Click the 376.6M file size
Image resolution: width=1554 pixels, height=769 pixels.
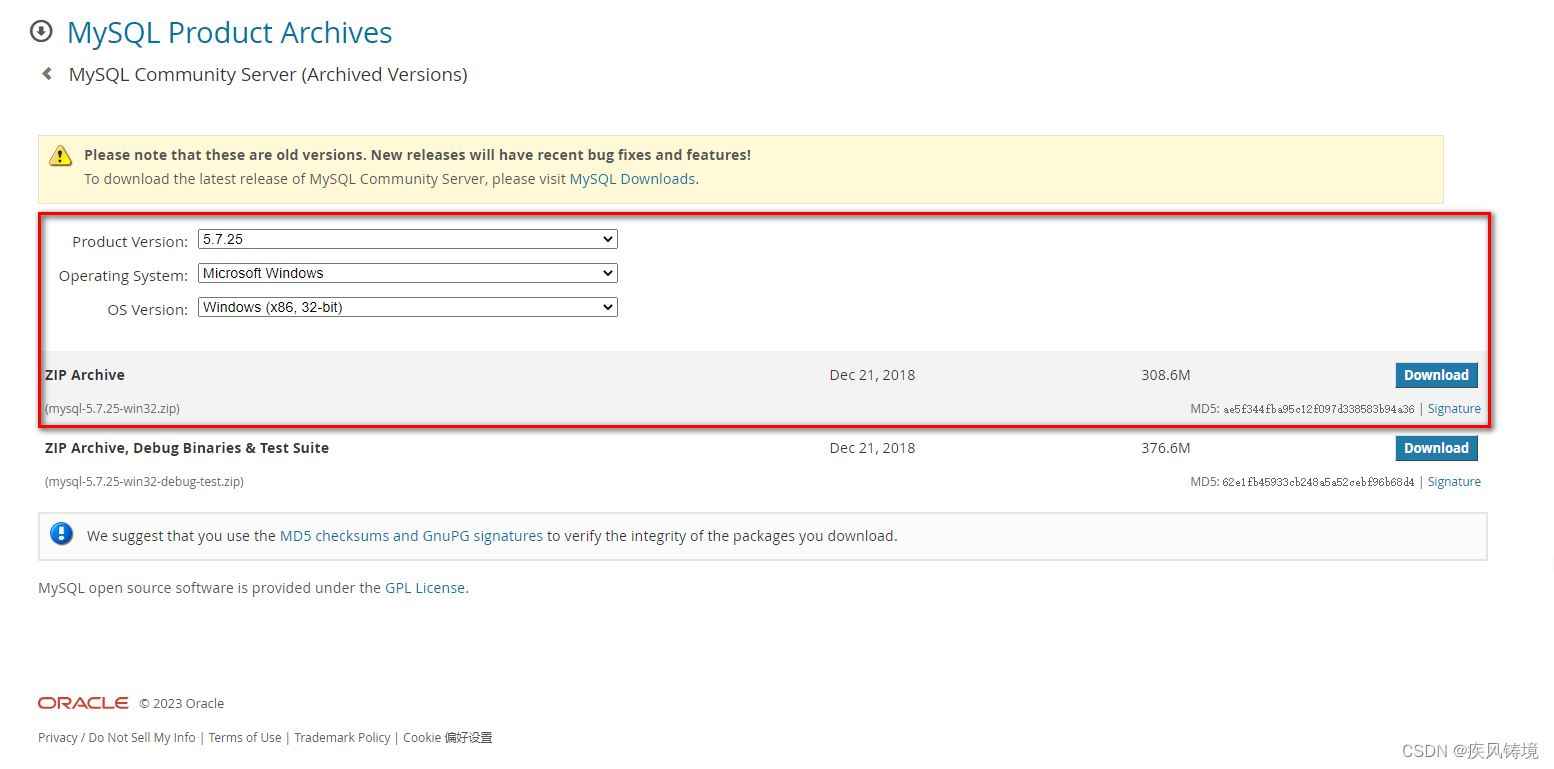pos(1166,448)
